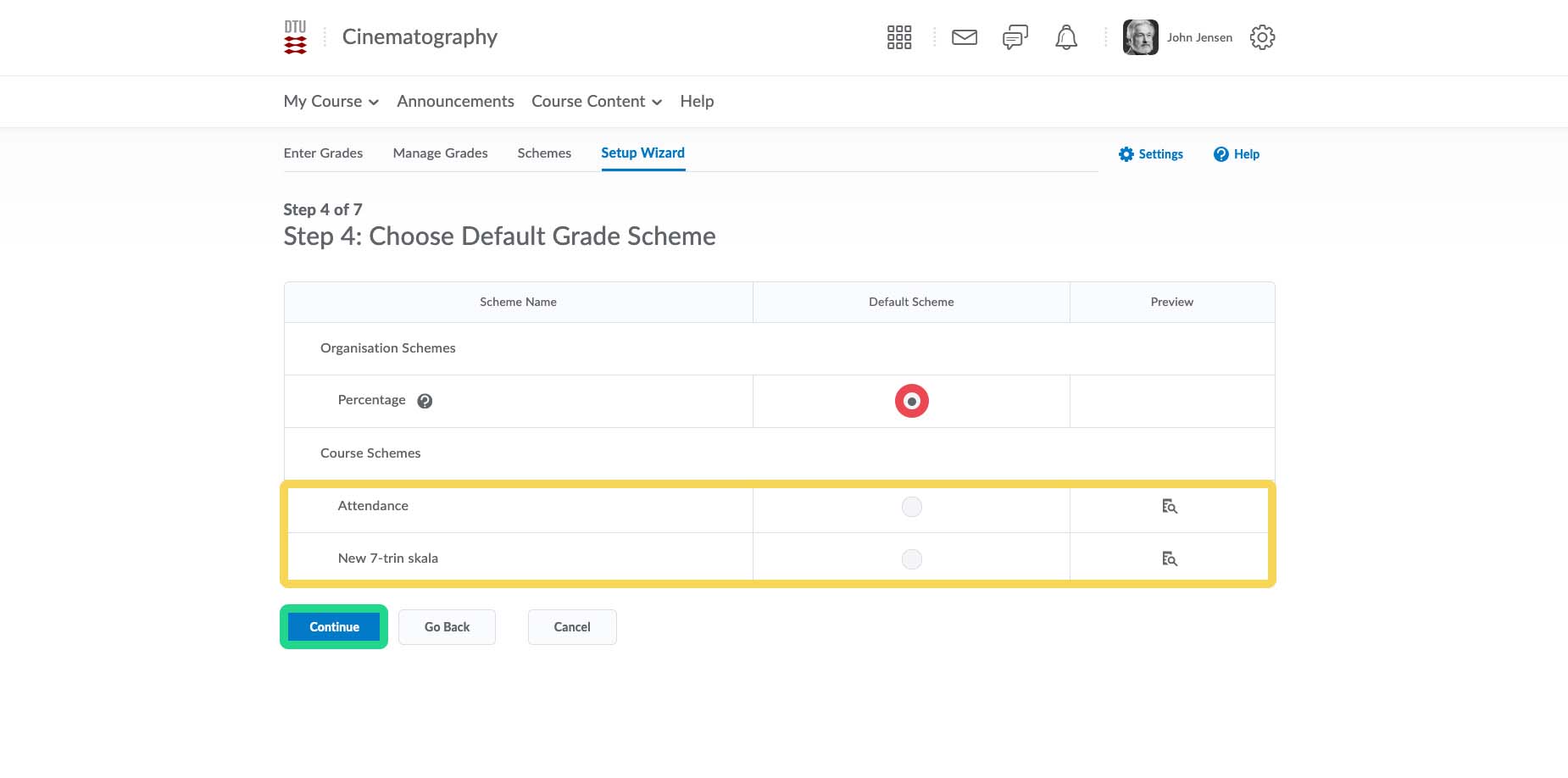Switch to the Schemes tab
This screenshot has height=778, width=1568.
[x=544, y=153]
